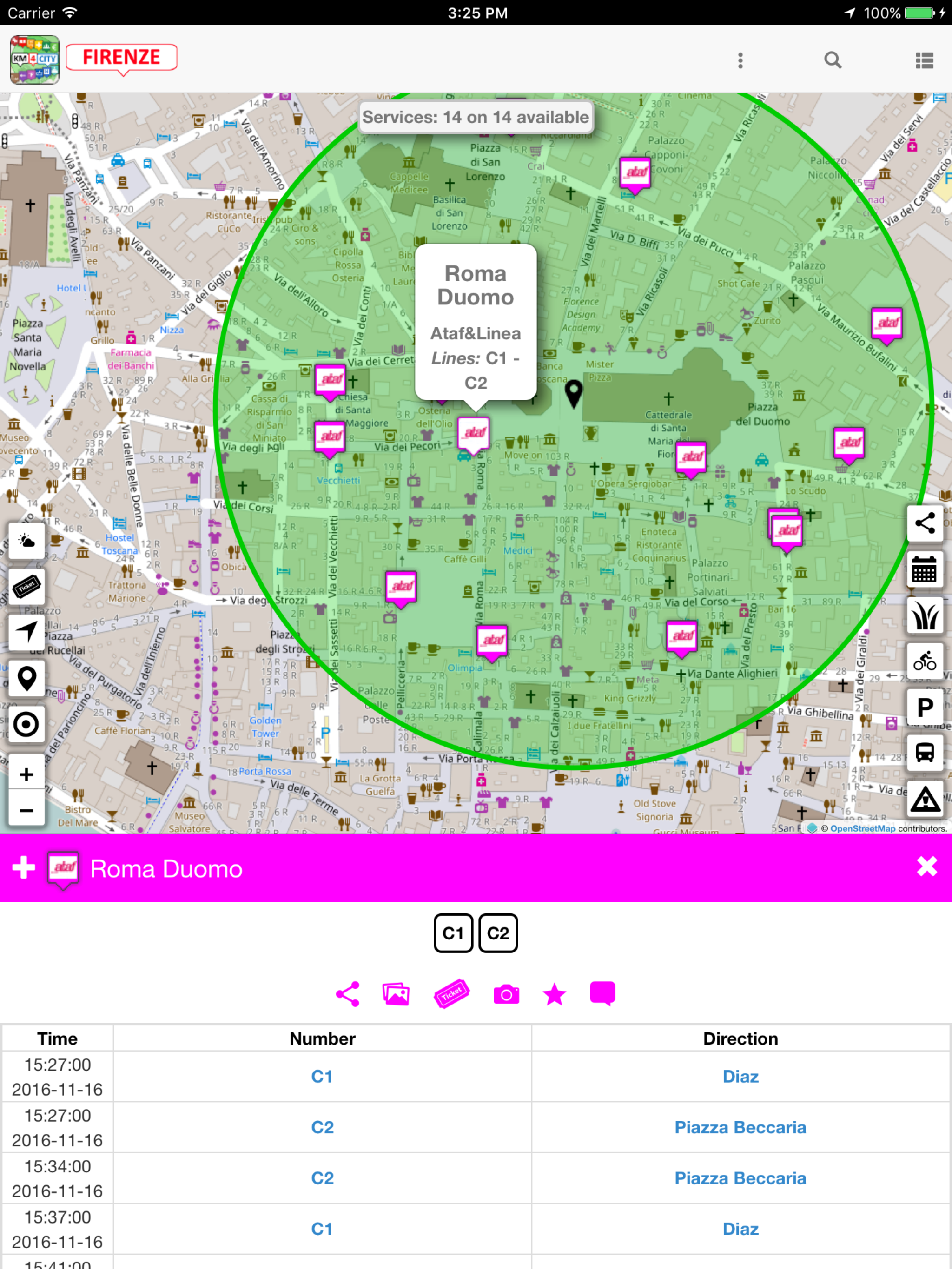Tap the navigation arrow button
952x1270 pixels.
tap(26, 632)
